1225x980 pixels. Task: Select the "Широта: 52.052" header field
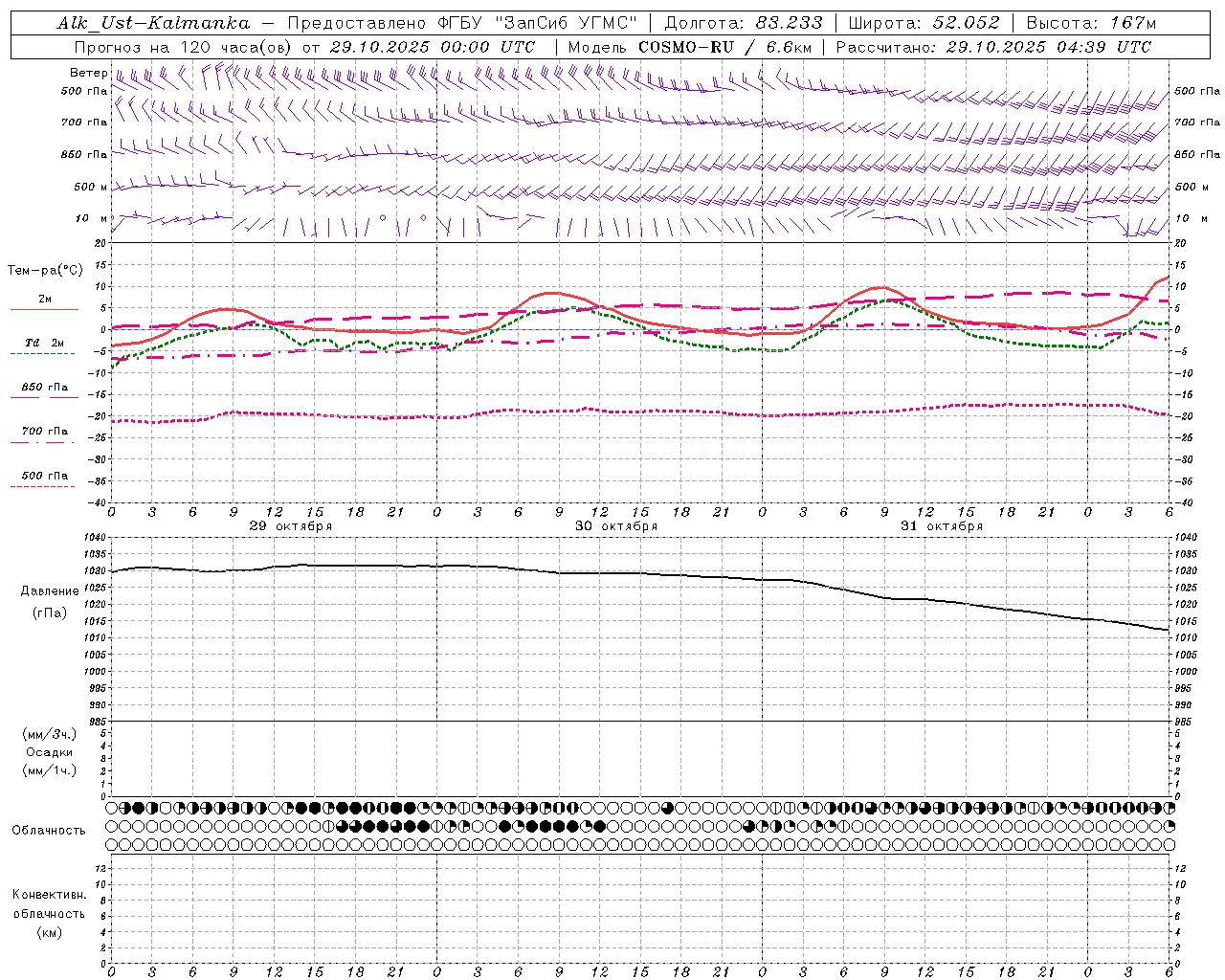[924, 23]
